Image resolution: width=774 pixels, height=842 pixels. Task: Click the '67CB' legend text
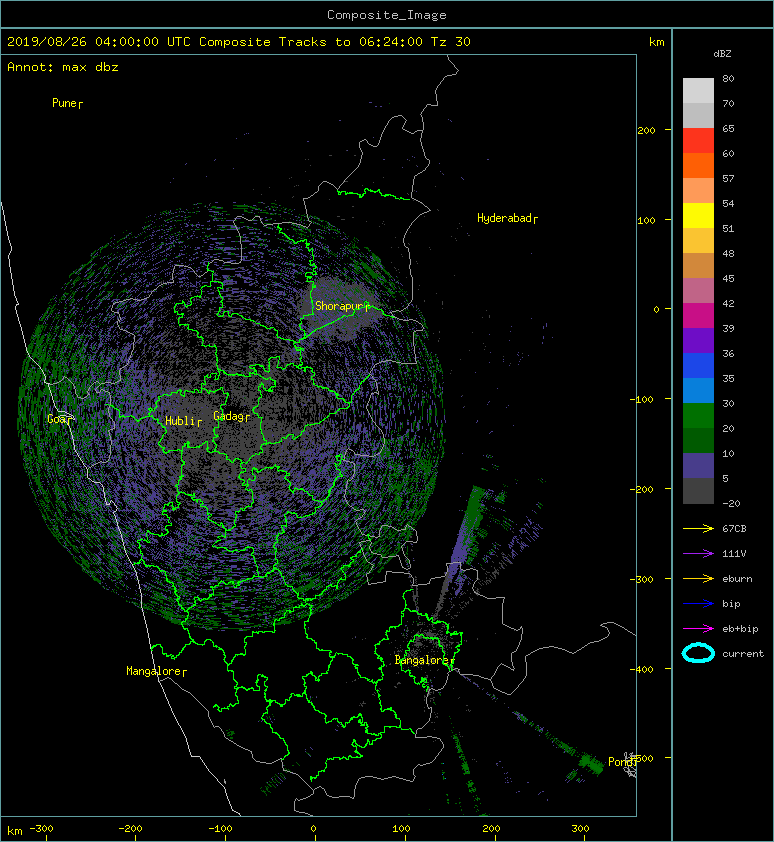[734, 528]
